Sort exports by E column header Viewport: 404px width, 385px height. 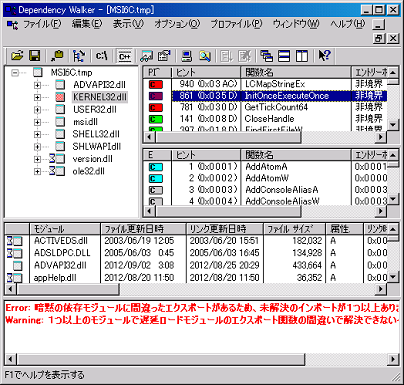[157, 155]
